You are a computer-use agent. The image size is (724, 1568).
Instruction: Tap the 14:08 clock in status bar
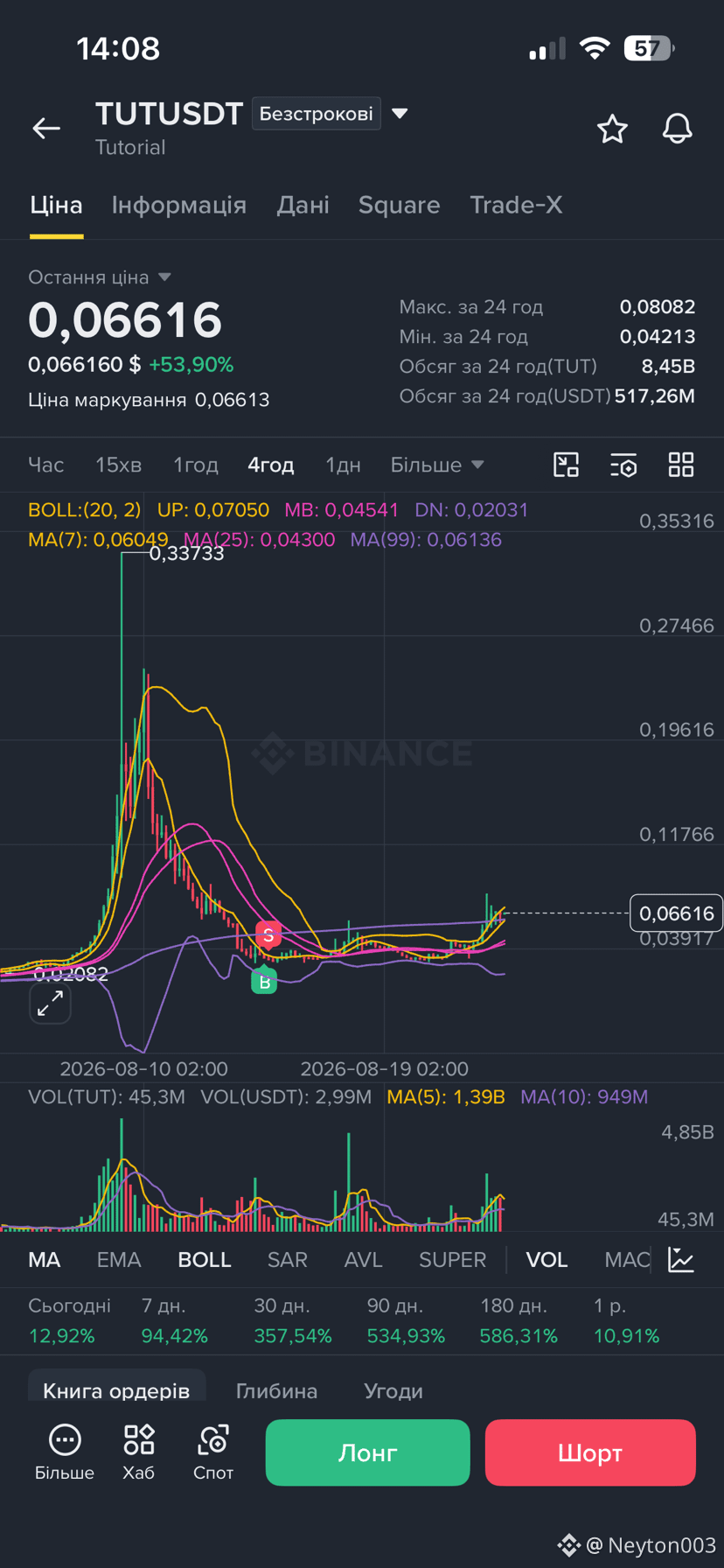(x=118, y=48)
